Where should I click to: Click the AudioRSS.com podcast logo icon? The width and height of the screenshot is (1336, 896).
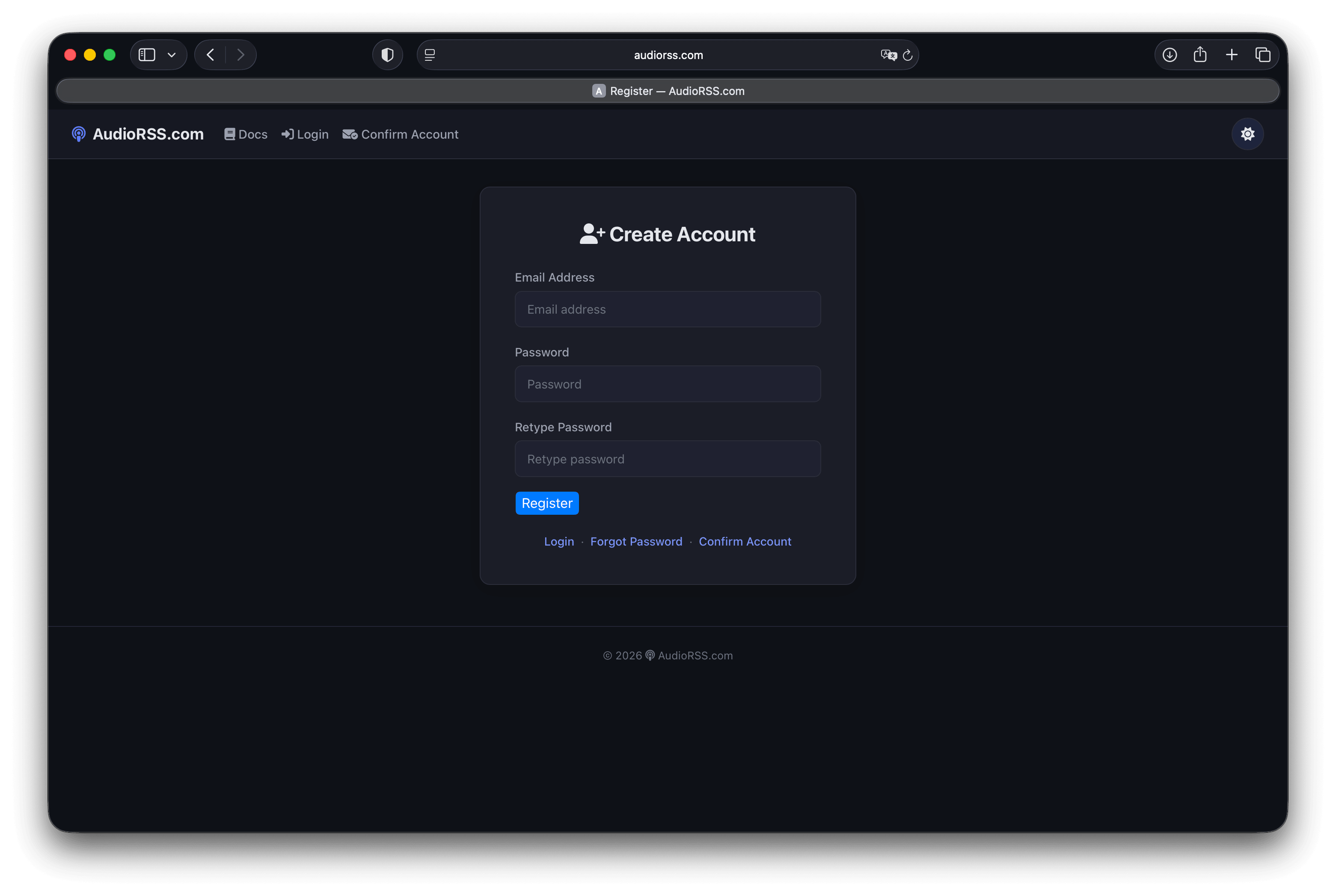click(x=78, y=134)
